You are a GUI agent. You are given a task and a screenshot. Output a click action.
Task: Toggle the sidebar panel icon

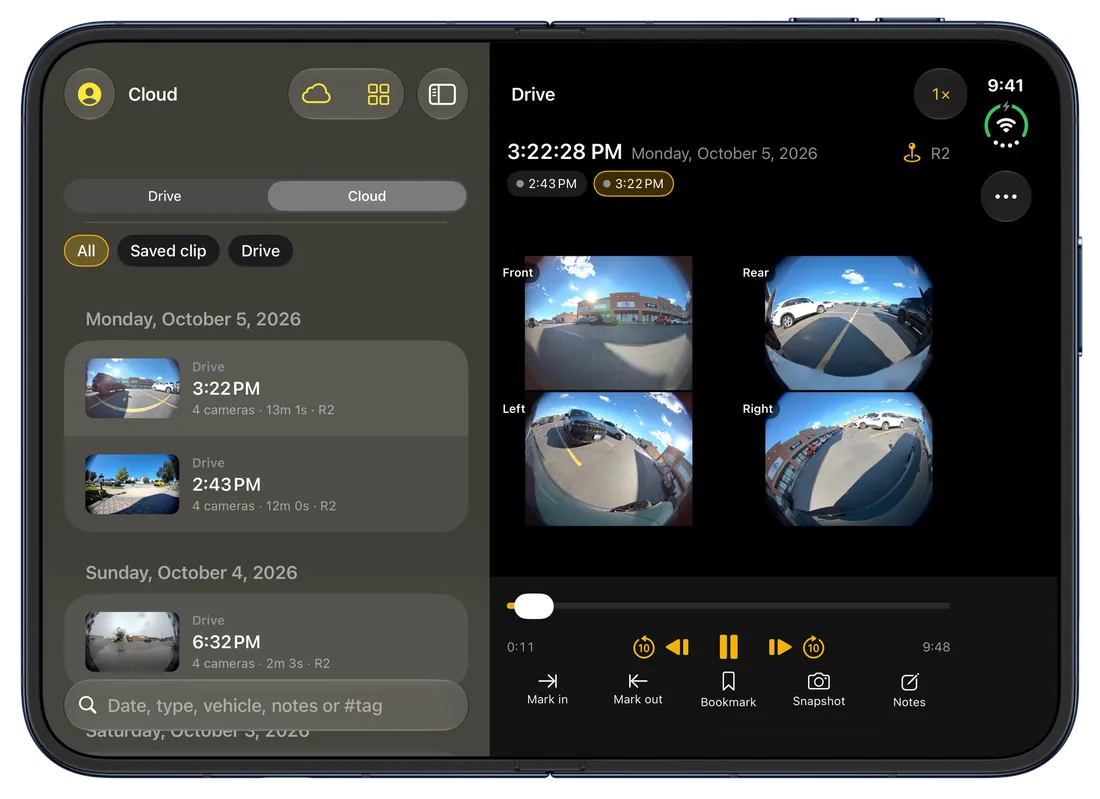442,94
